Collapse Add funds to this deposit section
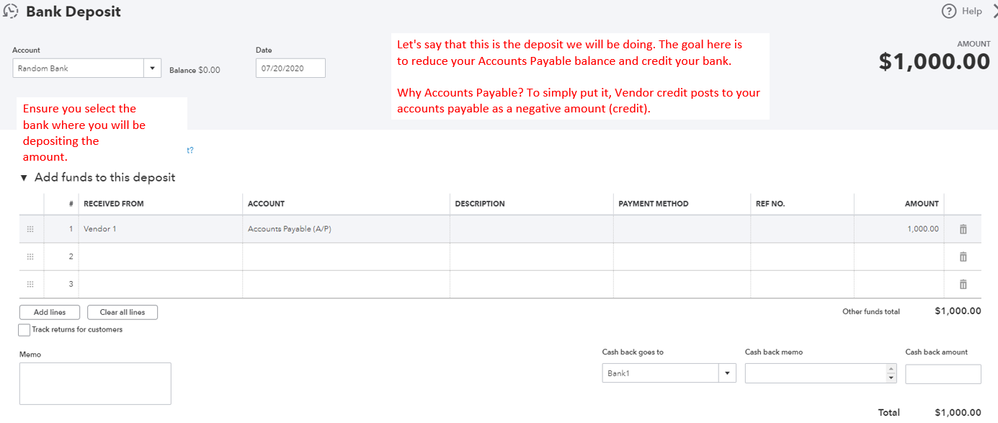 (x=24, y=178)
